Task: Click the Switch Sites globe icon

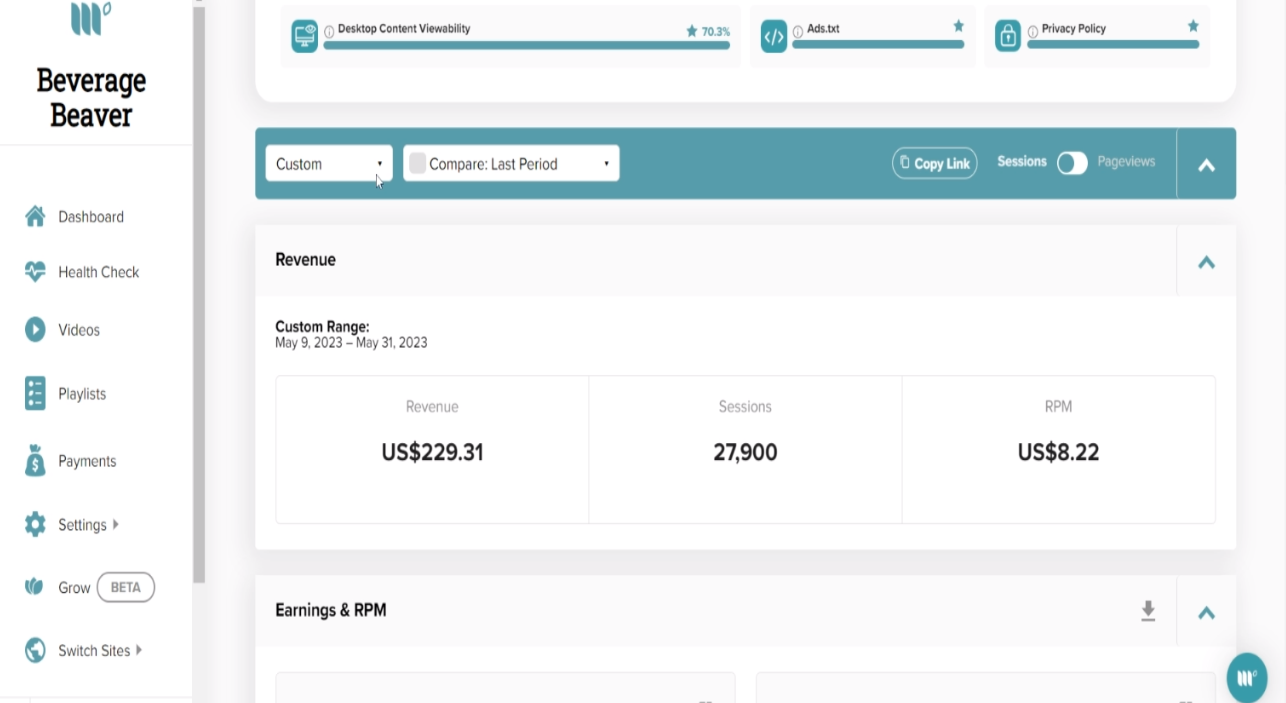Action: pyautogui.click(x=35, y=650)
